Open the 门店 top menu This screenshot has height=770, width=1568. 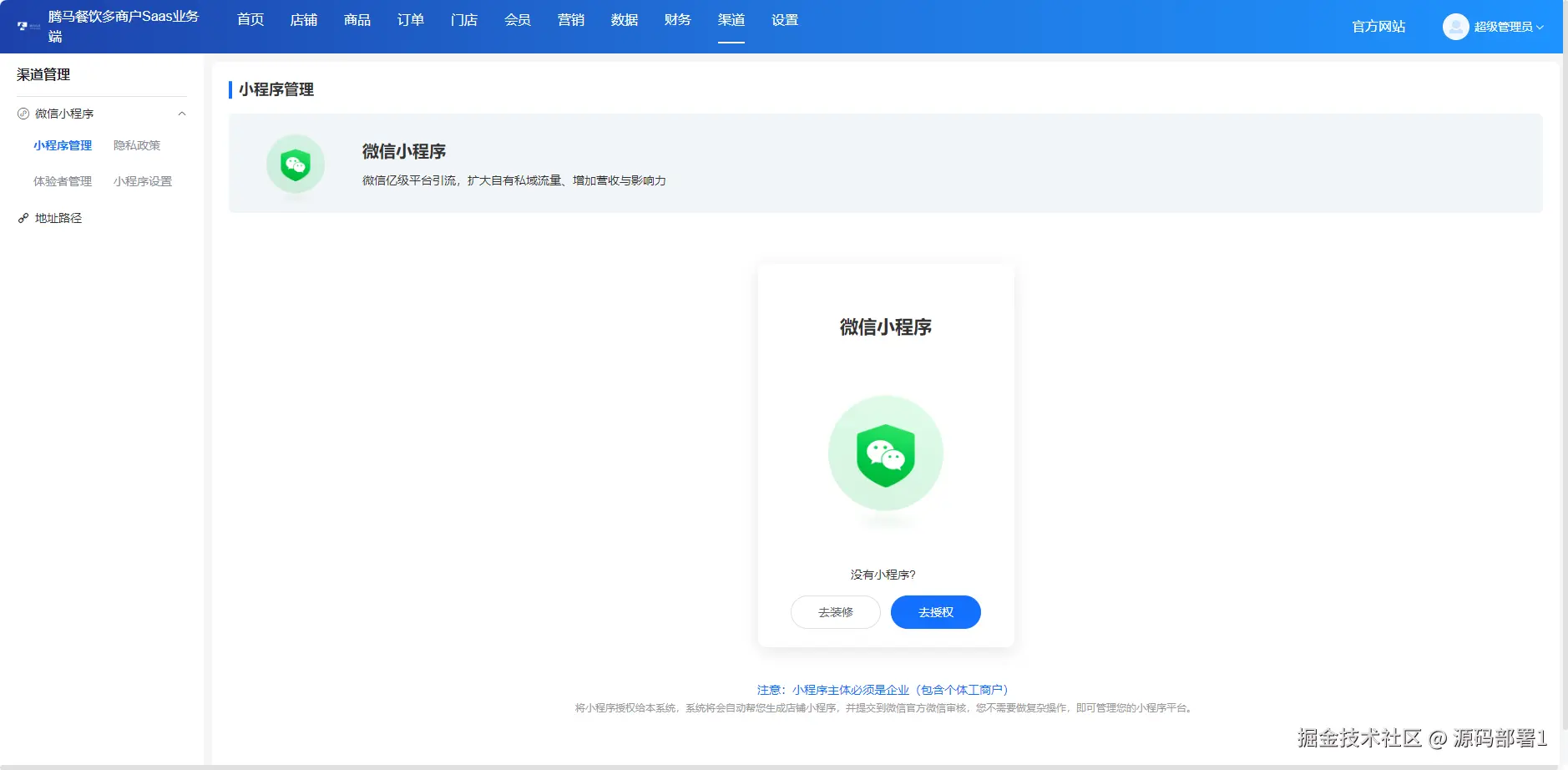(x=464, y=20)
